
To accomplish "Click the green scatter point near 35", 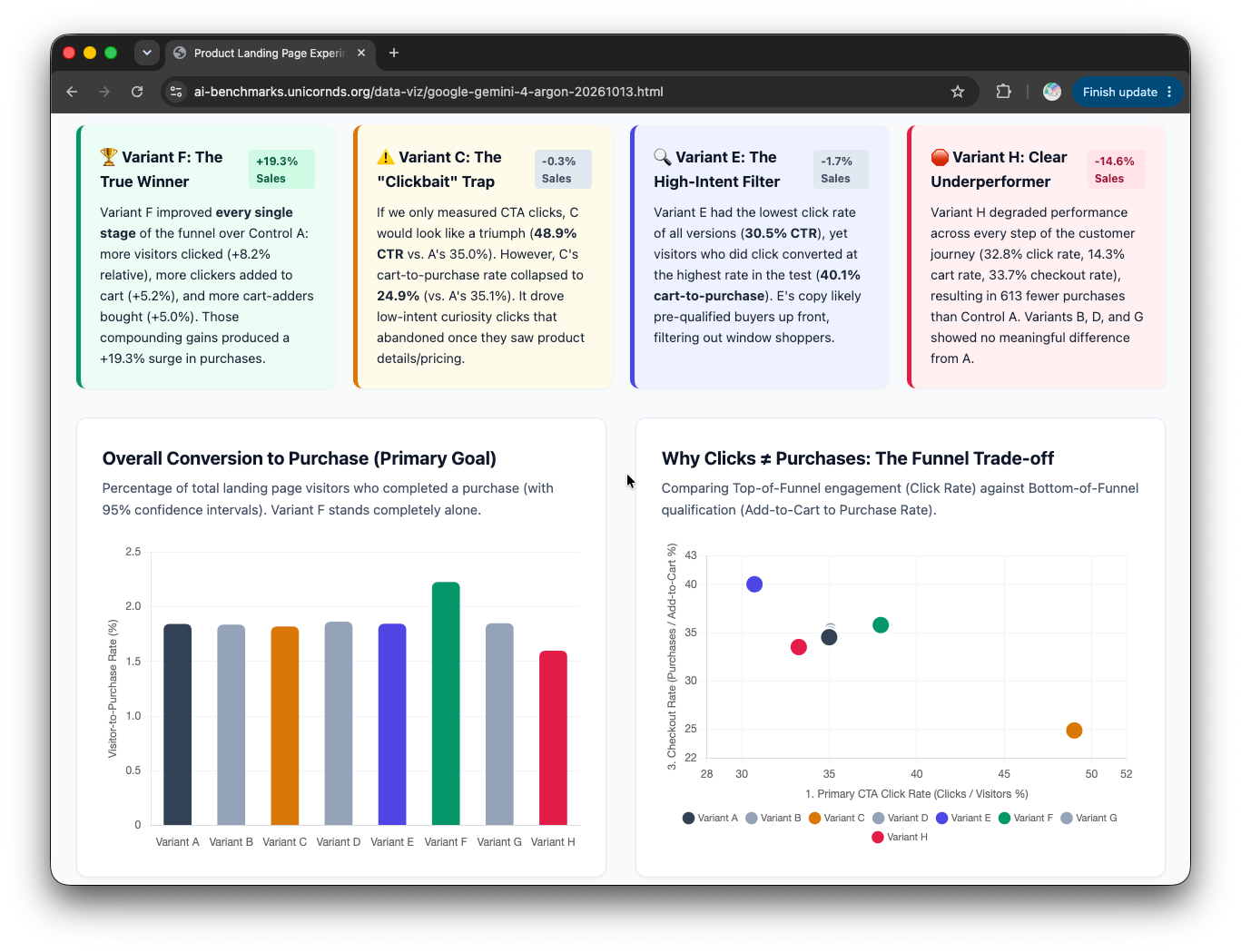I will tap(881, 625).
